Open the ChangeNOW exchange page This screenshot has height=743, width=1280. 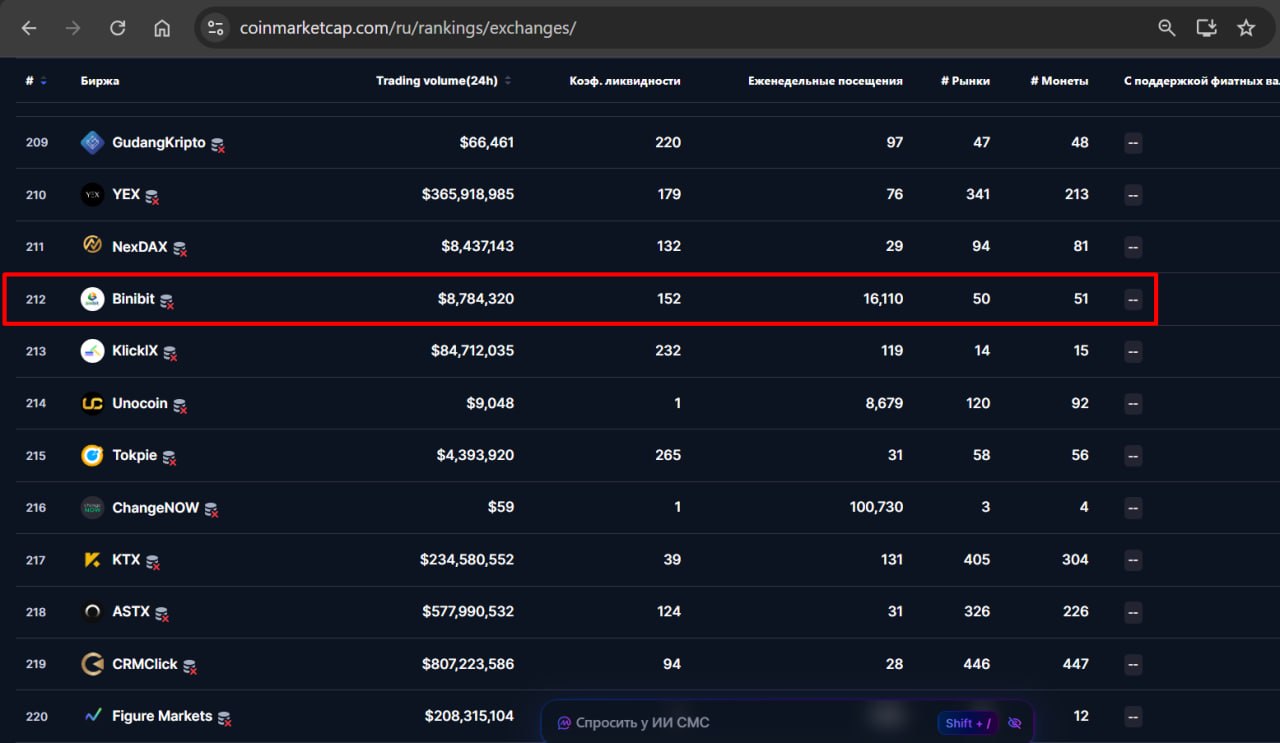155,508
